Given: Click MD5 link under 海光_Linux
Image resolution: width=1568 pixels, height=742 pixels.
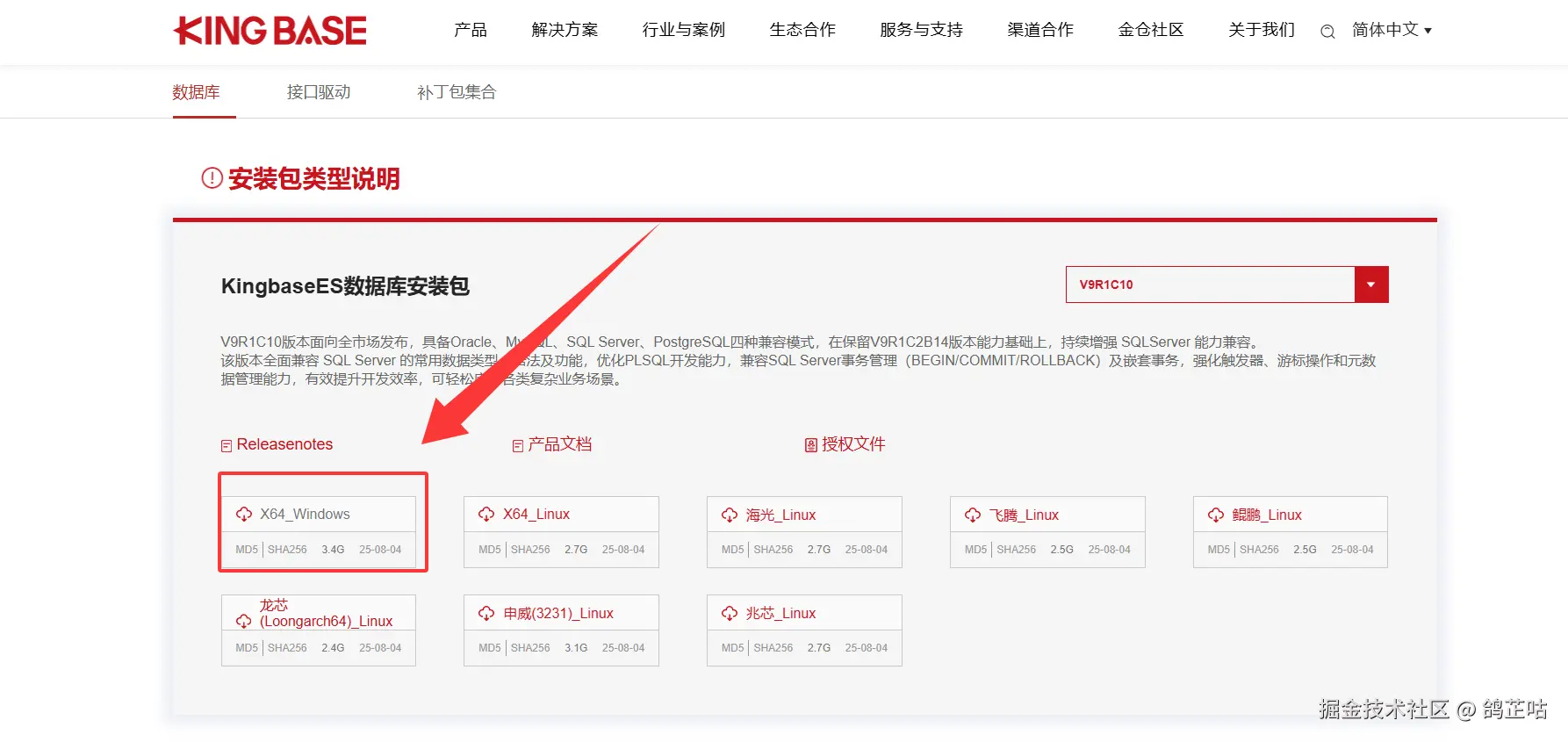Looking at the screenshot, I should [733, 550].
